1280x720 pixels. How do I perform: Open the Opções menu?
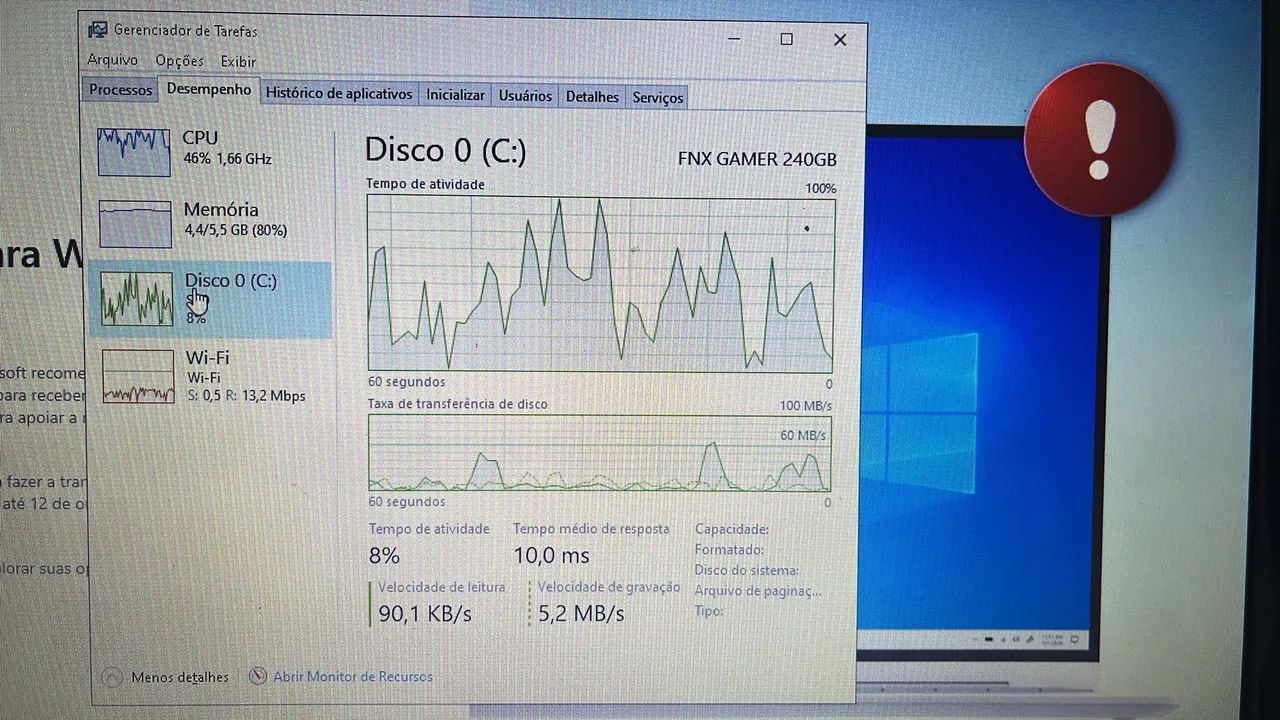pos(179,61)
